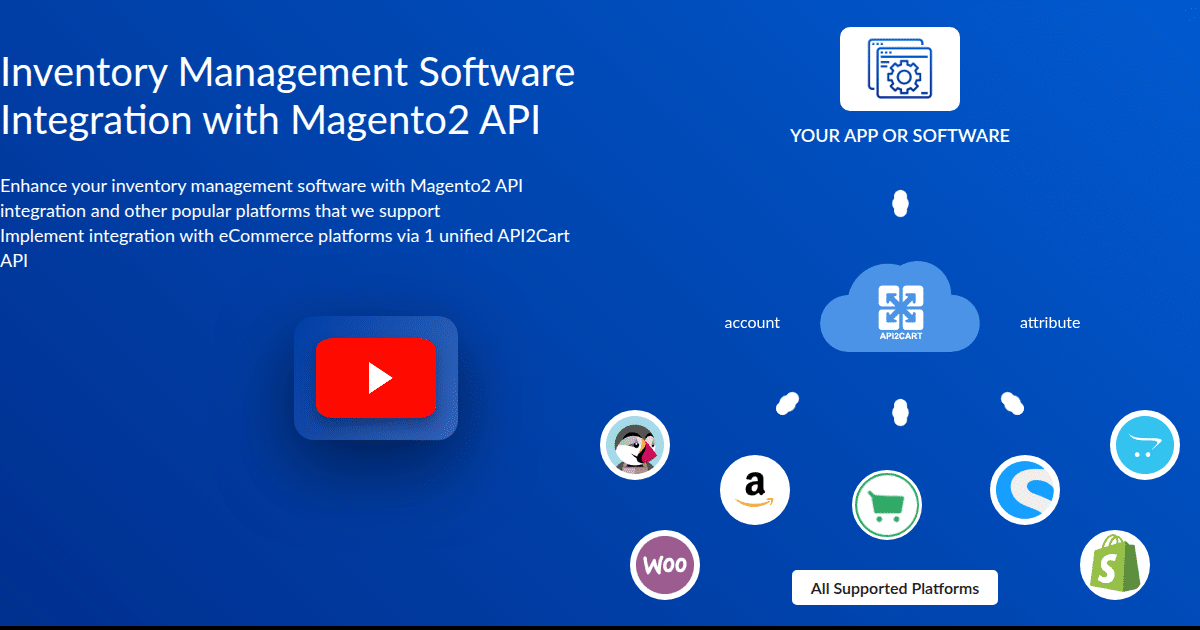Click the PrestaShop puffin logo
The height and width of the screenshot is (630, 1200).
coord(635,445)
